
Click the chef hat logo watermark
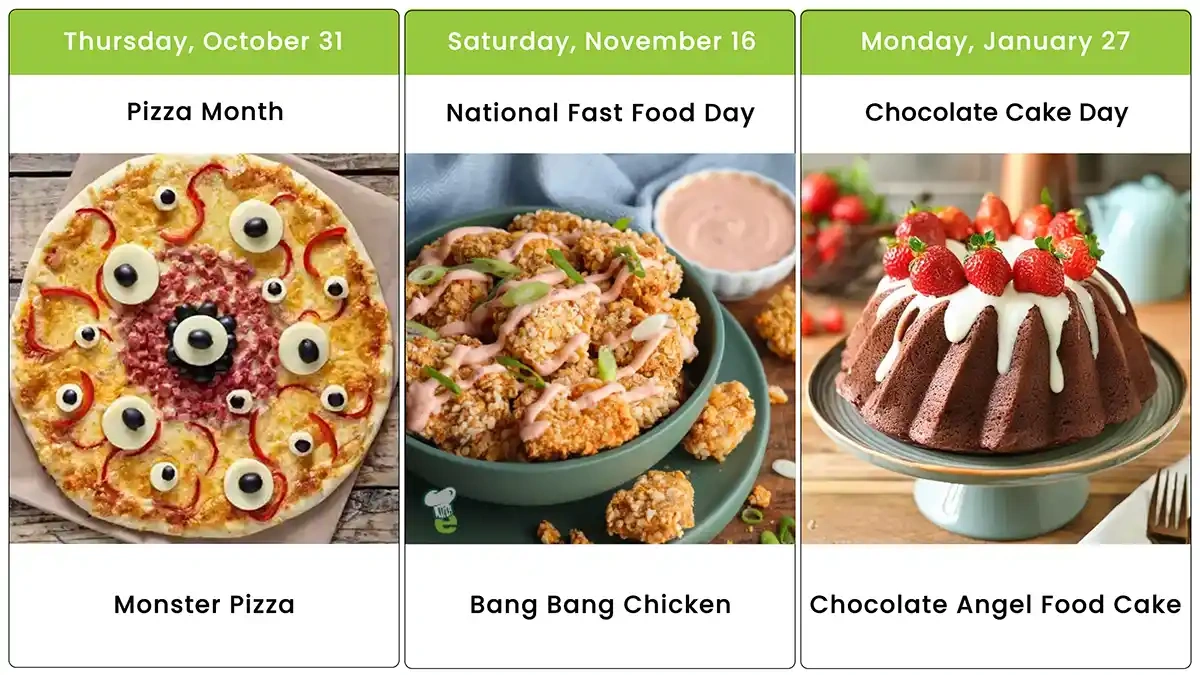[x=441, y=509]
